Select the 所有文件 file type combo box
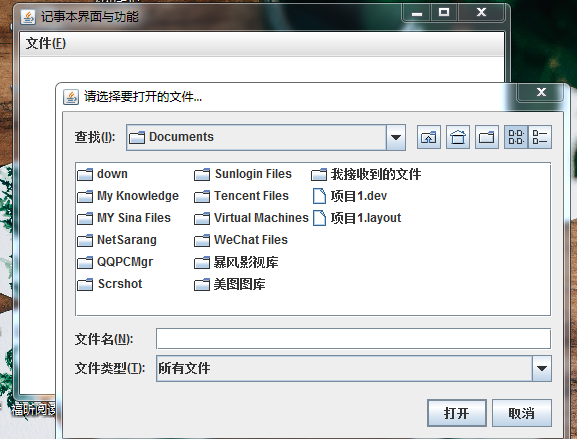The width and height of the screenshot is (577, 439). pyautogui.click(x=354, y=368)
